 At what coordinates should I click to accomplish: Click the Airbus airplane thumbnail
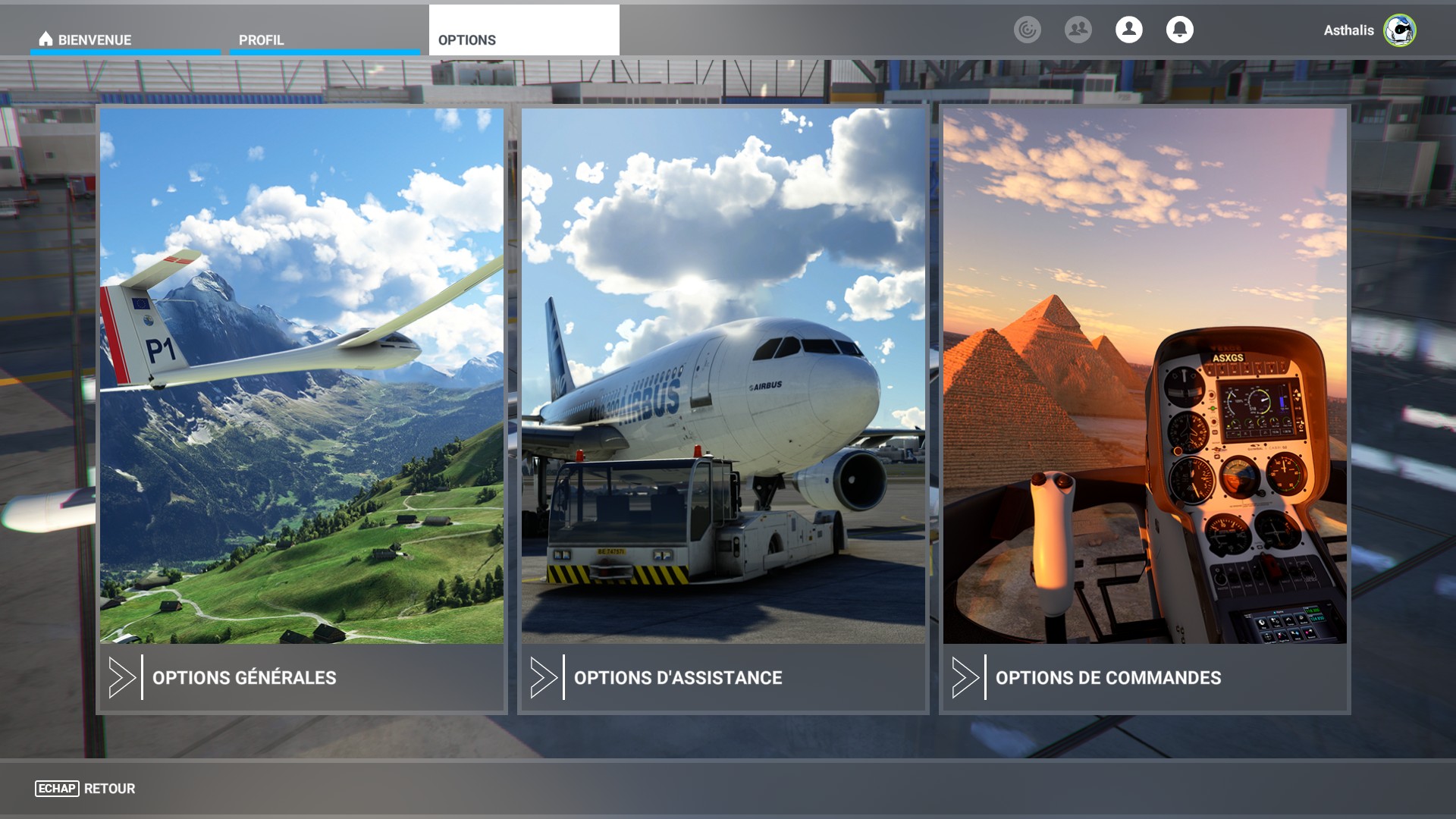point(723,375)
